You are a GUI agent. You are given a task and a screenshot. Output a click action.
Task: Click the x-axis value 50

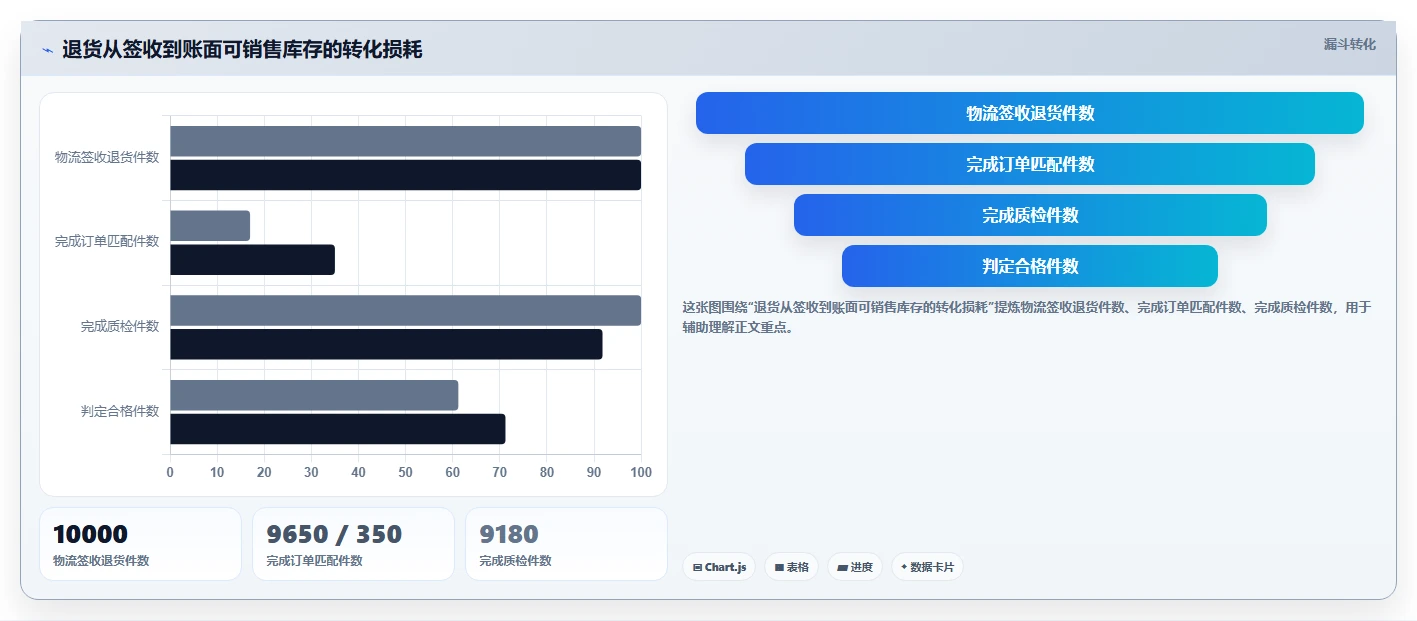[405, 472]
